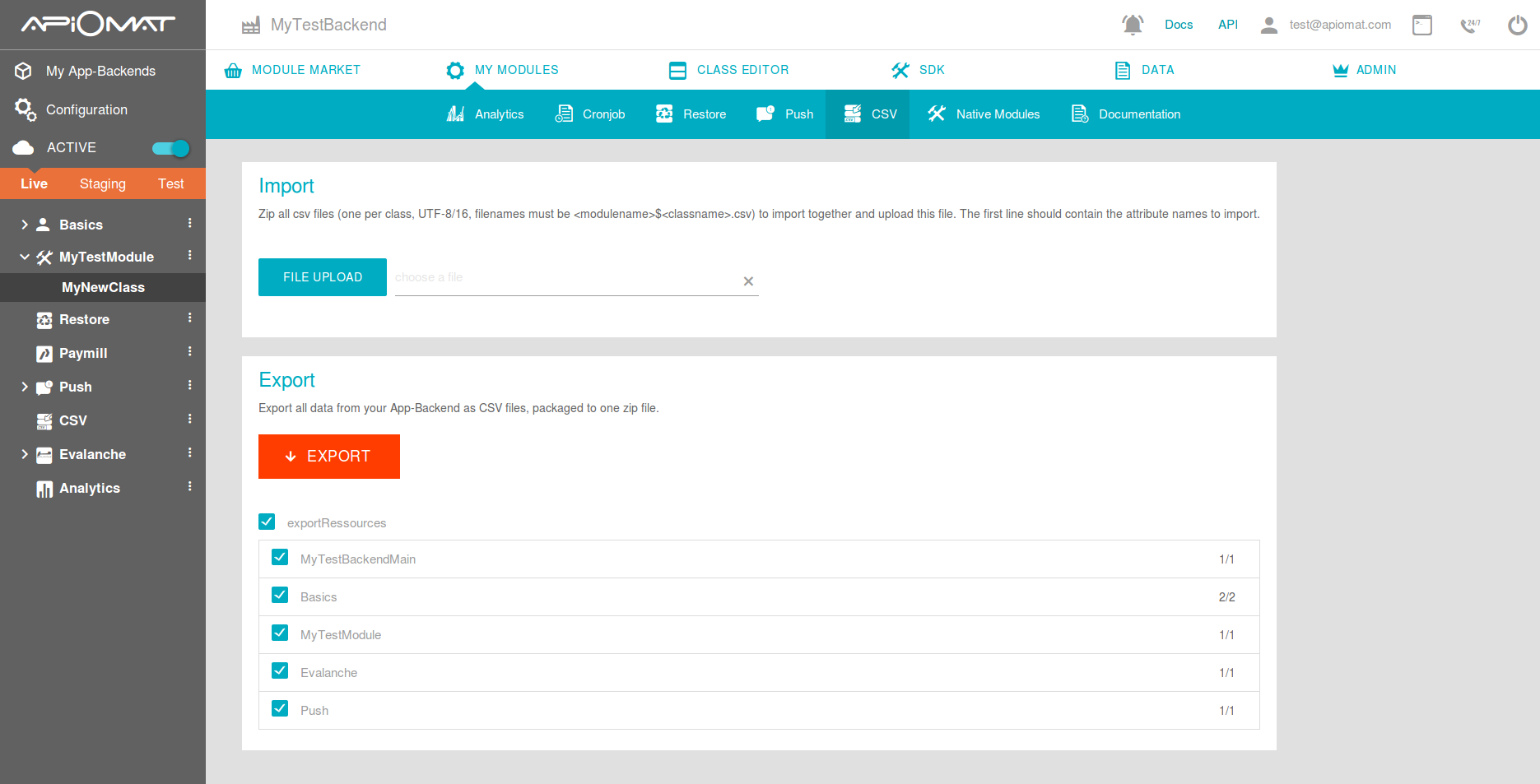Toggle the ACTIVE backend switch
This screenshot has width=1540, height=784.
click(171, 148)
